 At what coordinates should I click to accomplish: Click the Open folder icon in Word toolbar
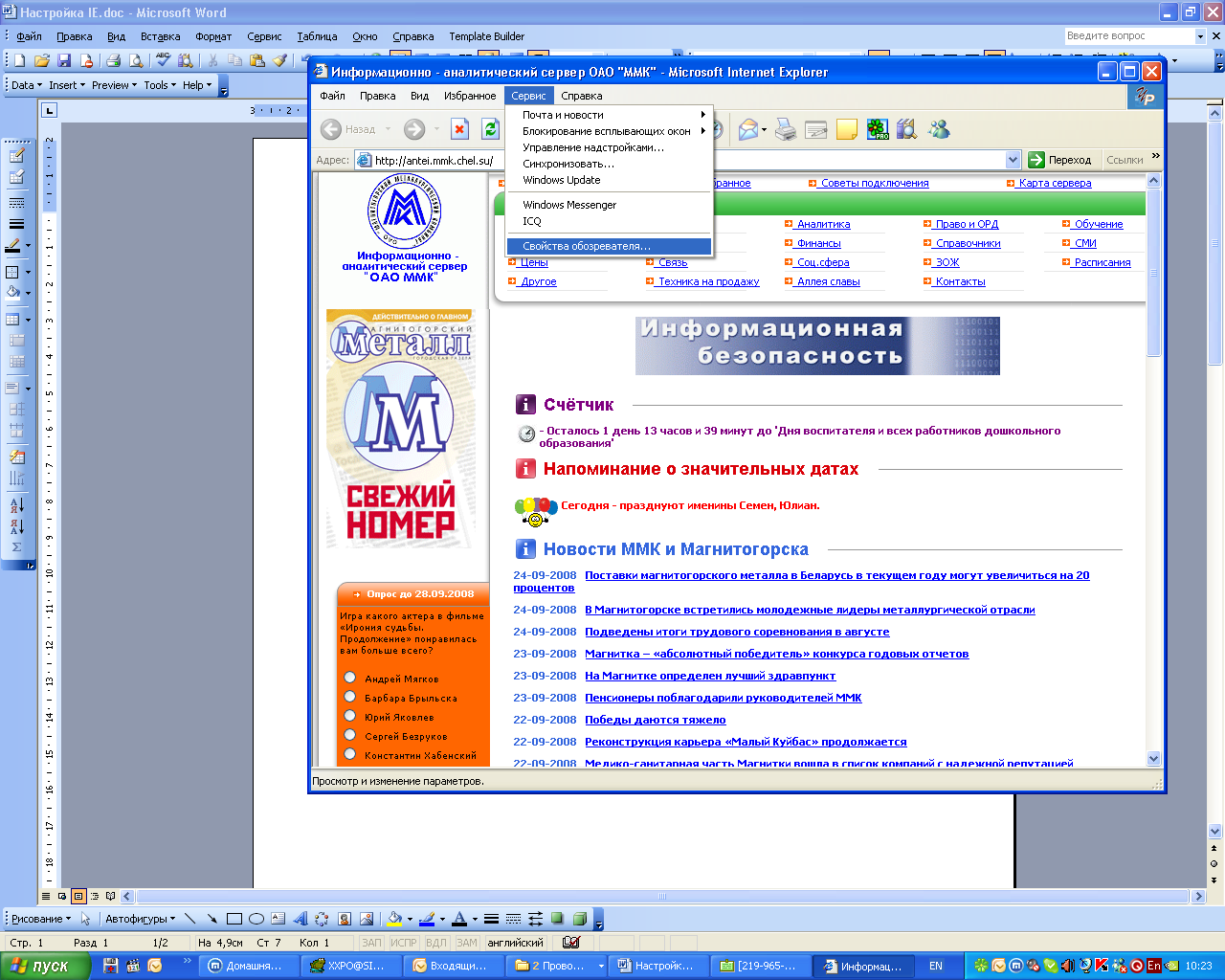(42, 60)
